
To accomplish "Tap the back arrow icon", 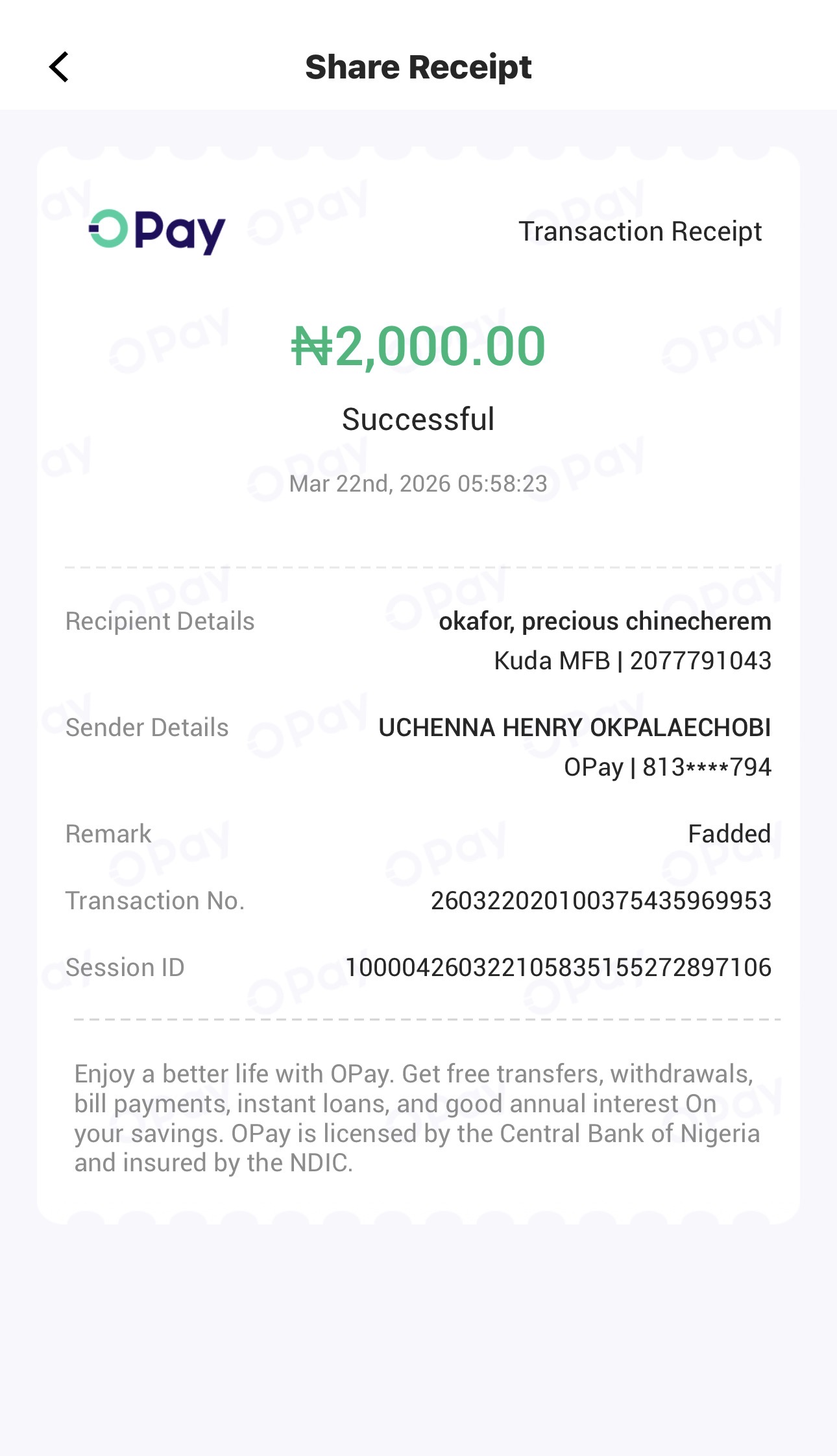I will [x=59, y=67].
